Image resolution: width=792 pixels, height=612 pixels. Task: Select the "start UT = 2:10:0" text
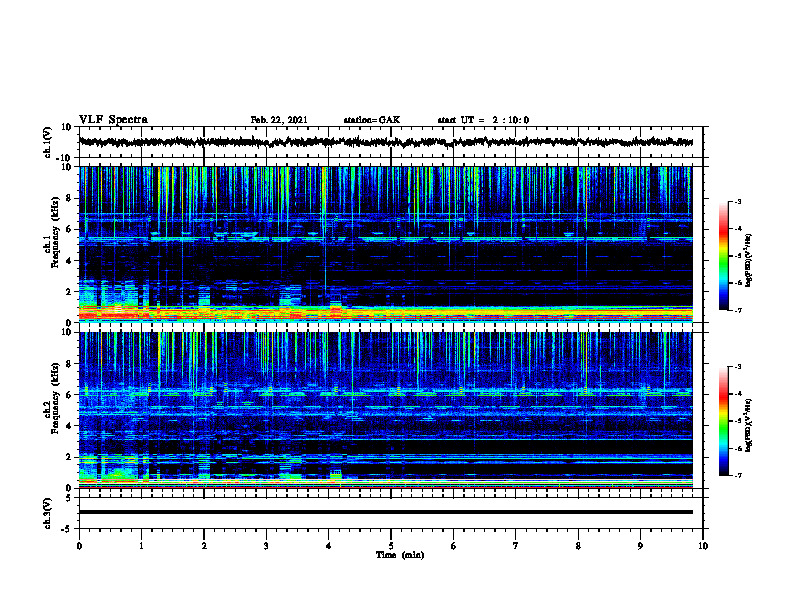pos(483,120)
